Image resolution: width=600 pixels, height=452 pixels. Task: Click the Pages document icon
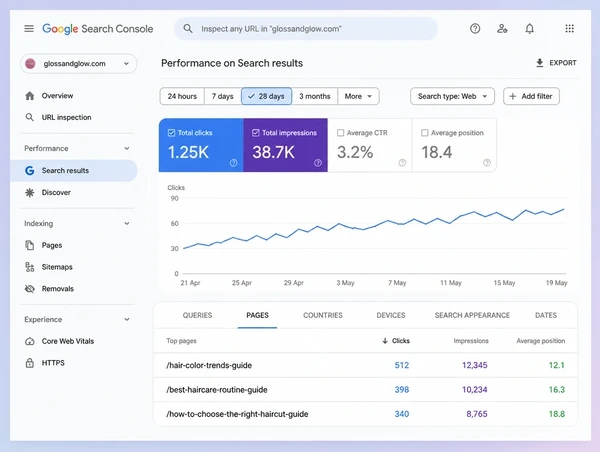(29, 245)
